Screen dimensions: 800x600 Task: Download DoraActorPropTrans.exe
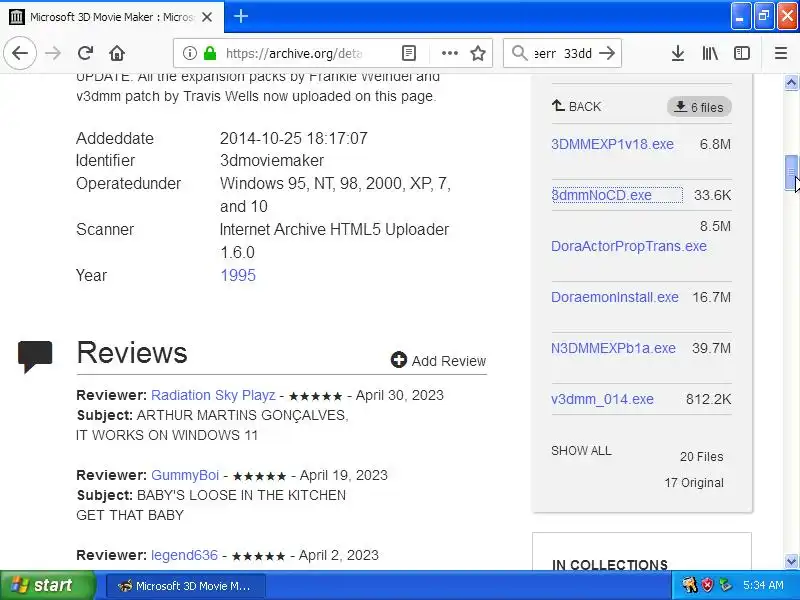coord(629,246)
